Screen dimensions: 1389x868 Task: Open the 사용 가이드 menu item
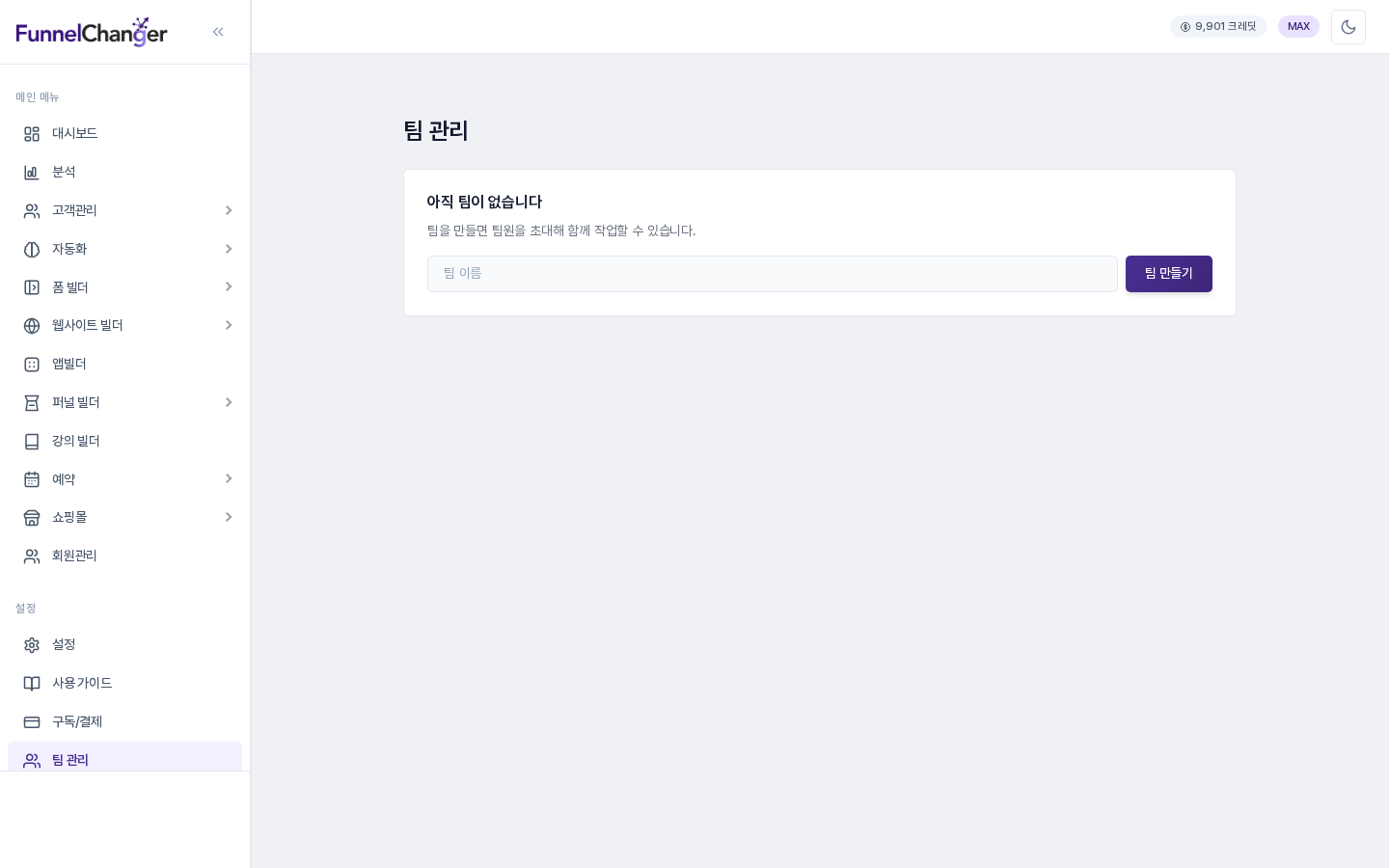pos(124,684)
